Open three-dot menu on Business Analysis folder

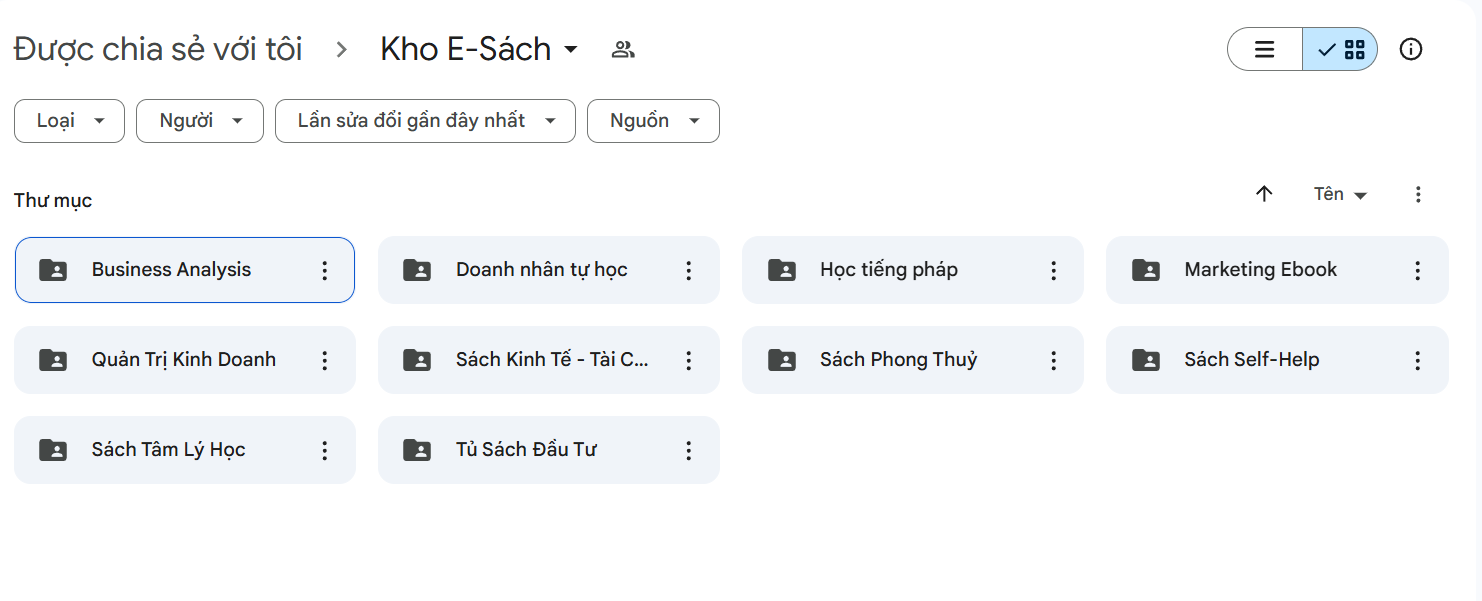tap(324, 269)
